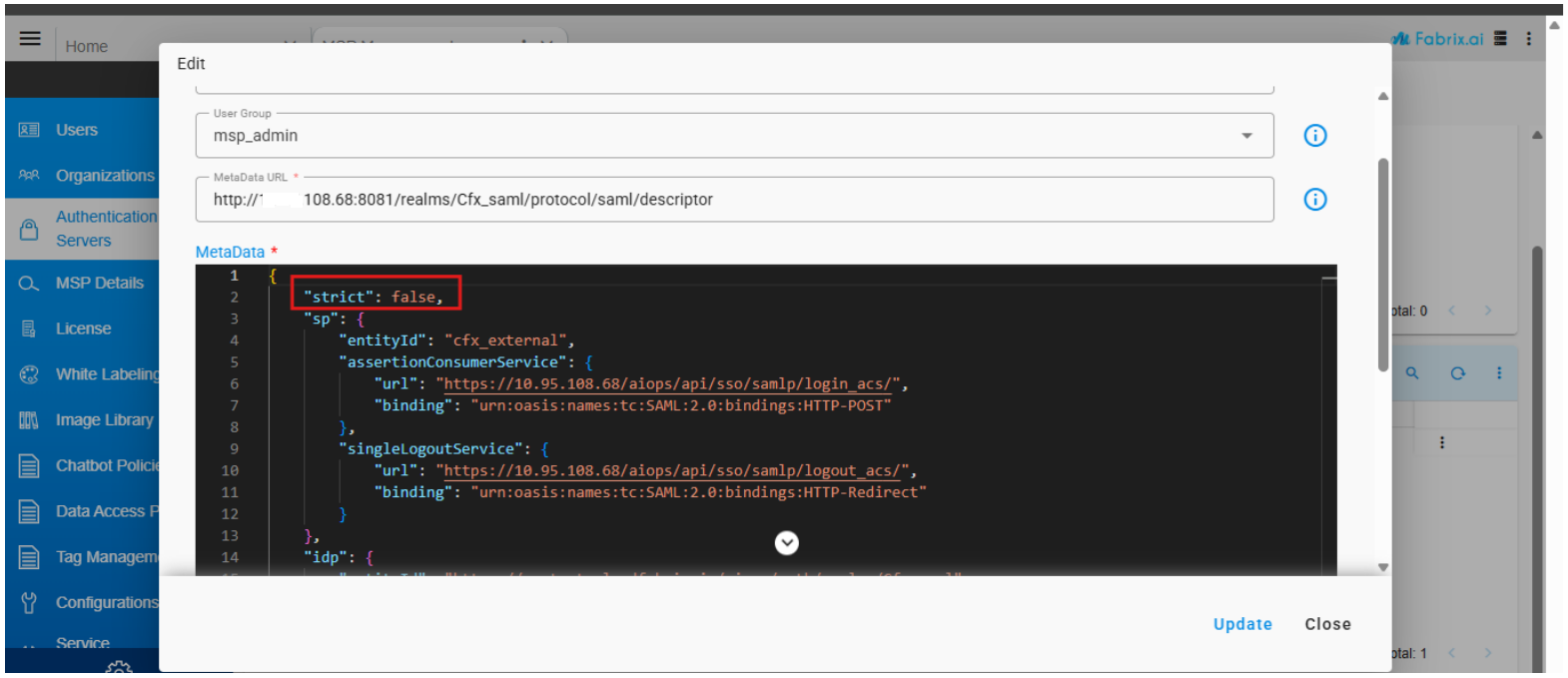The width and height of the screenshot is (1568, 678).
Task: Click the dialog vertical scrollbar
Action: pos(1382,265)
